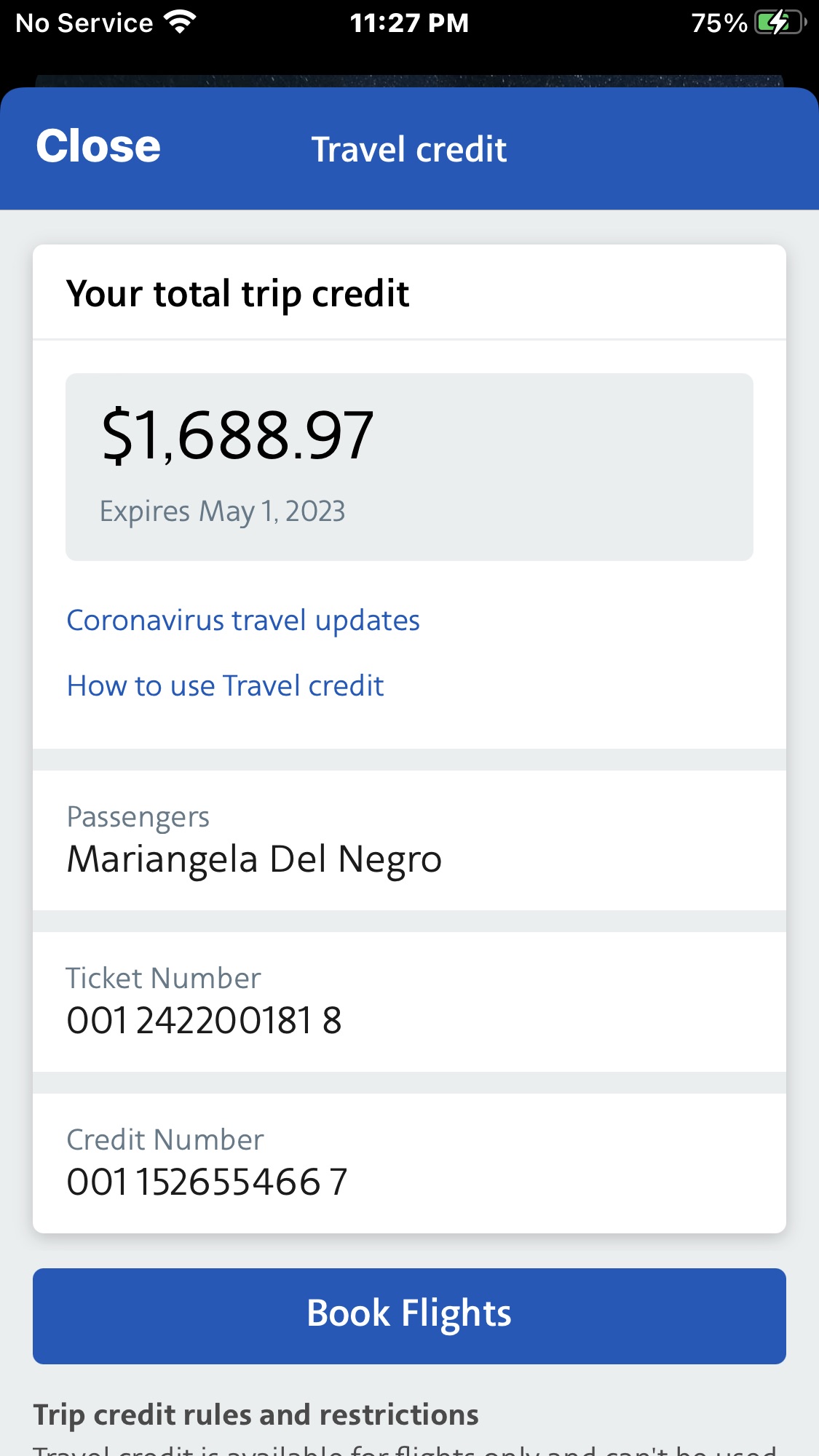The height and width of the screenshot is (1456, 819).
Task: Close the Travel credit sheet
Action: pos(98,146)
